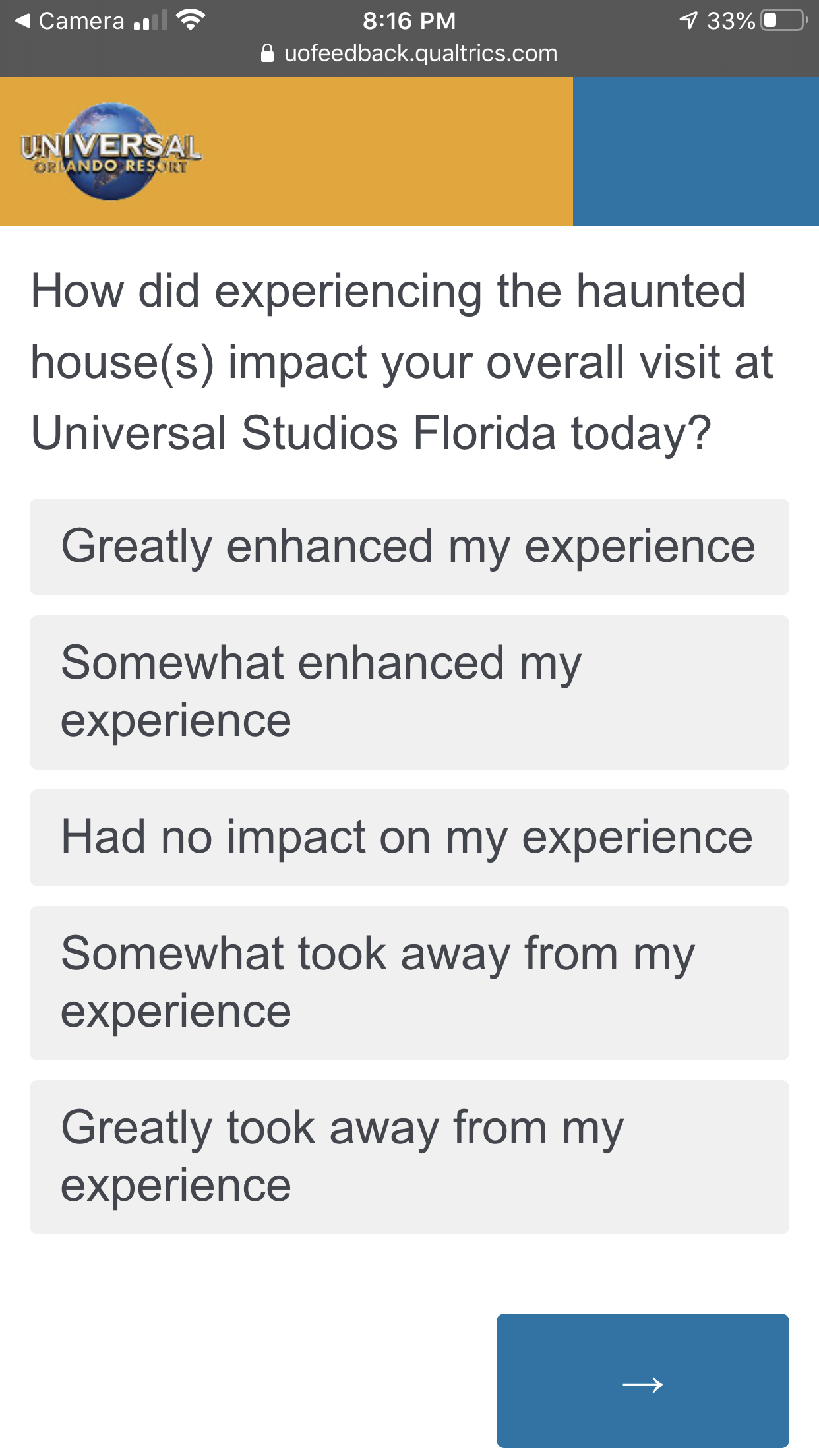Tap the battery level icon
The height and width of the screenshot is (1456, 819).
(783, 20)
